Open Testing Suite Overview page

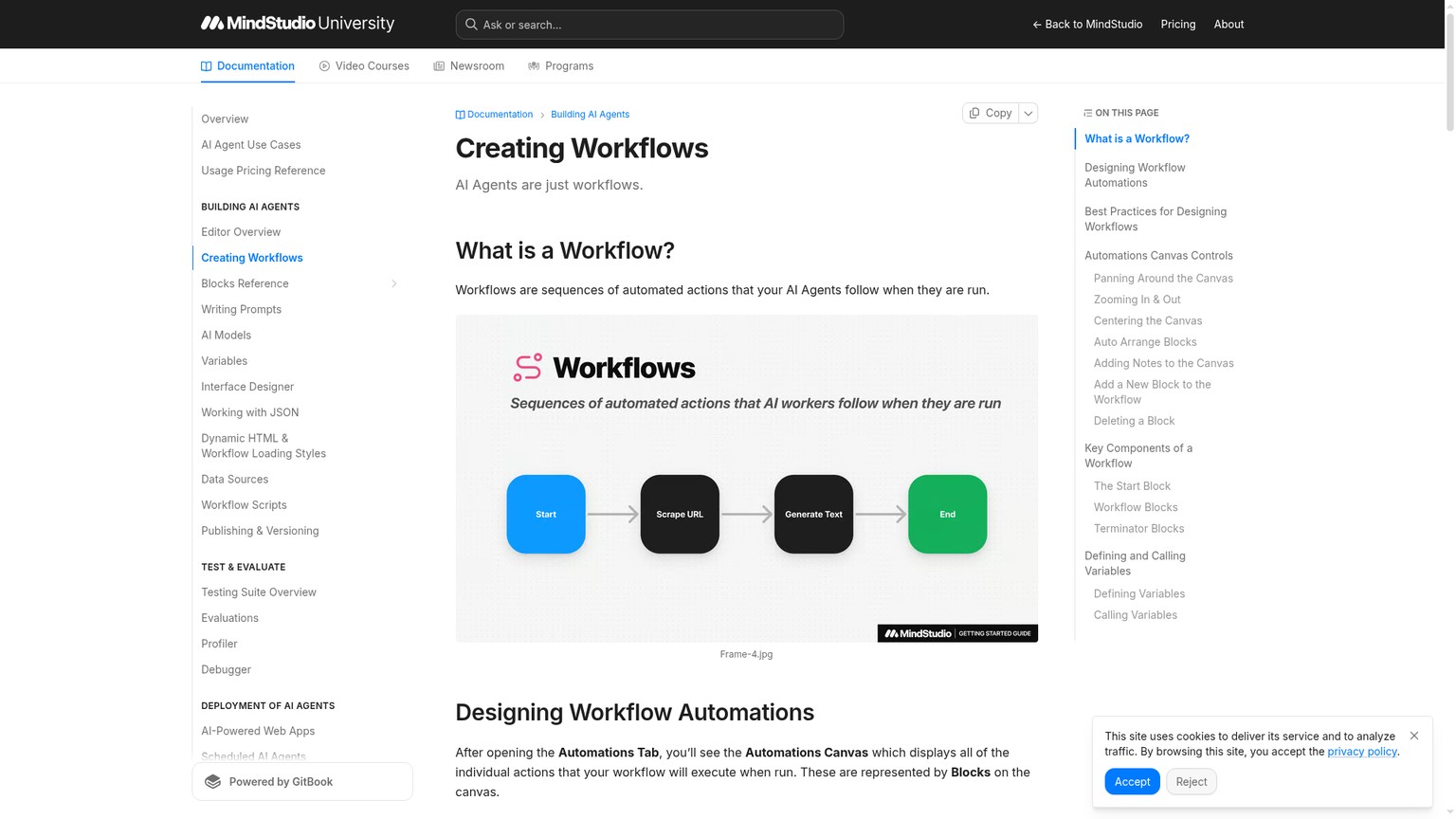point(259,592)
